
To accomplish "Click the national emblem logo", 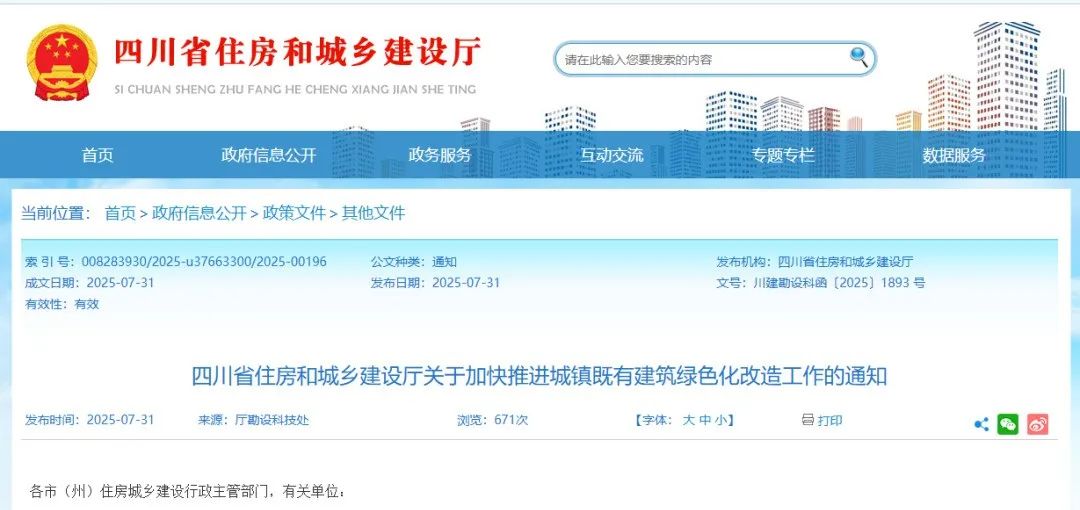I will coord(62,62).
